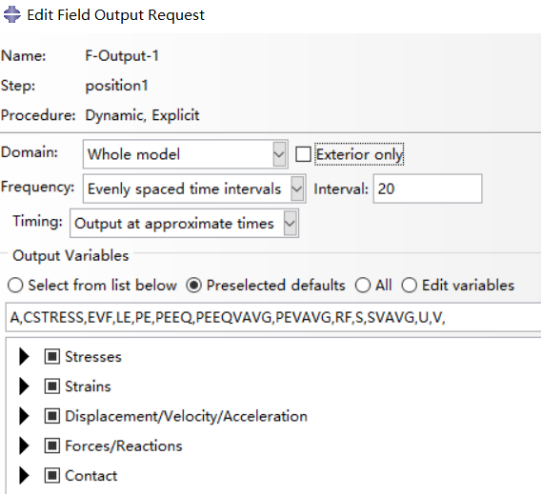Expand the Forces/Reactions tree node

(x=24, y=446)
